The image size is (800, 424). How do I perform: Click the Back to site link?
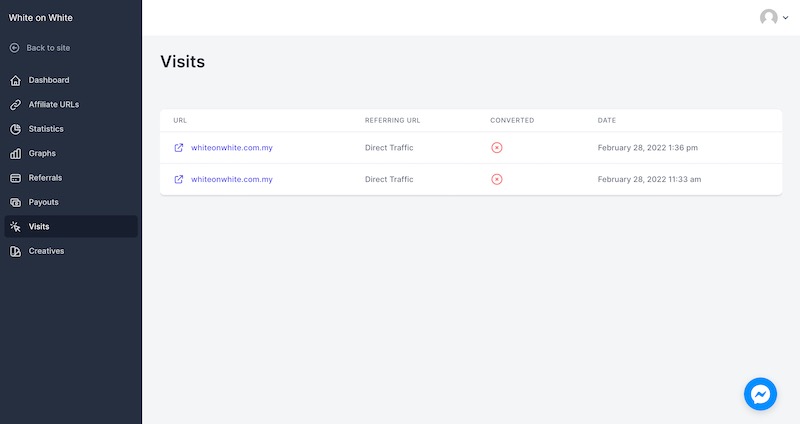(48, 48)
